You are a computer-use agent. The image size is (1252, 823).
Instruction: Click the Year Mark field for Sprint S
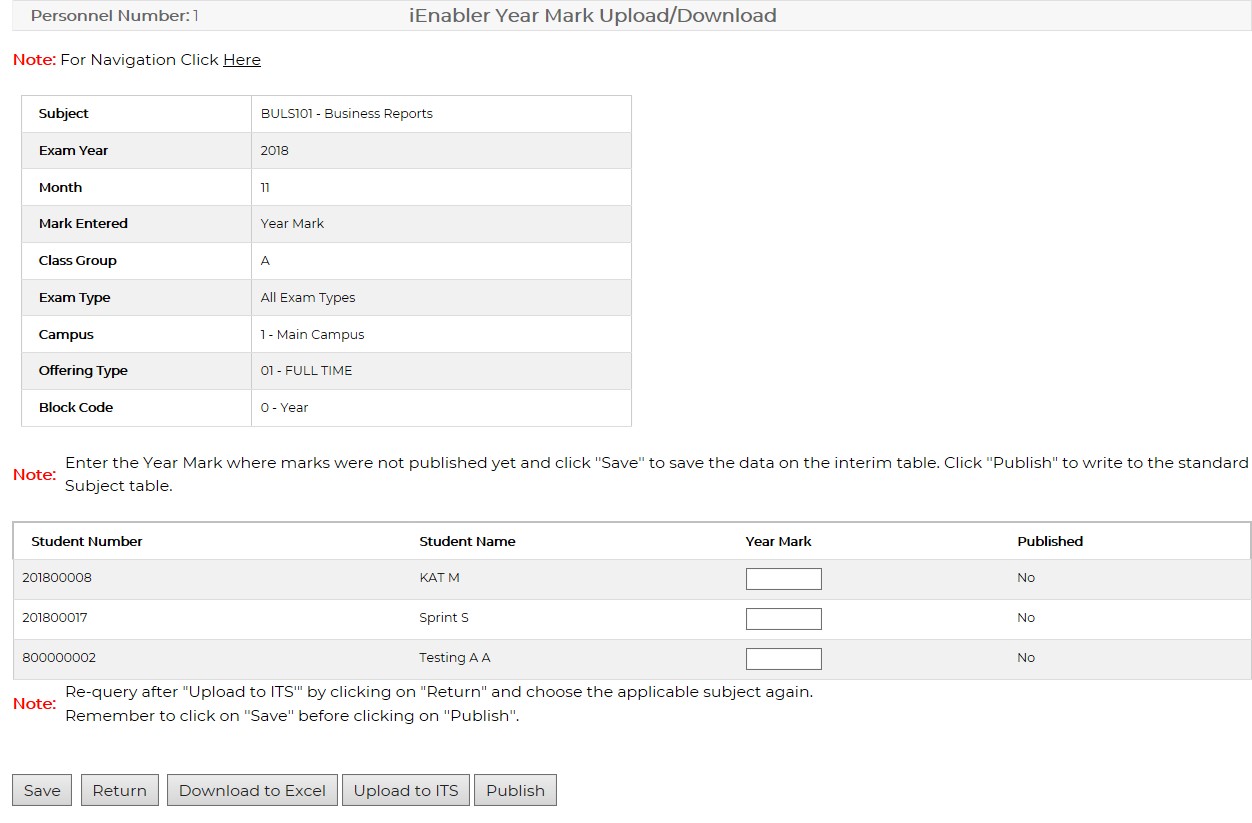[x=784, y=618]
